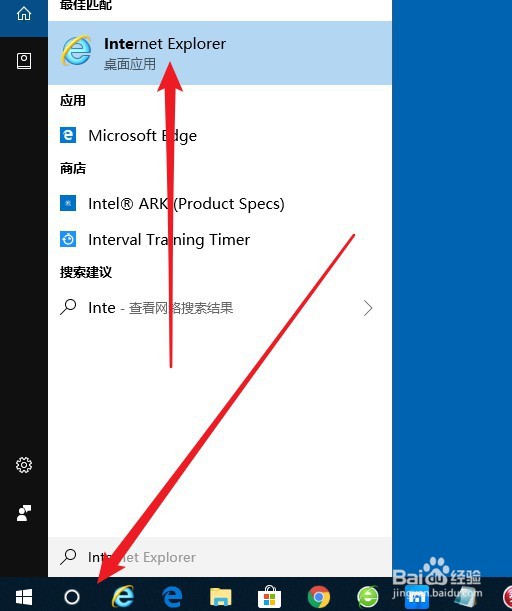
Task: Click the Microsoft Edge result icon
Action: coord(68,135)
